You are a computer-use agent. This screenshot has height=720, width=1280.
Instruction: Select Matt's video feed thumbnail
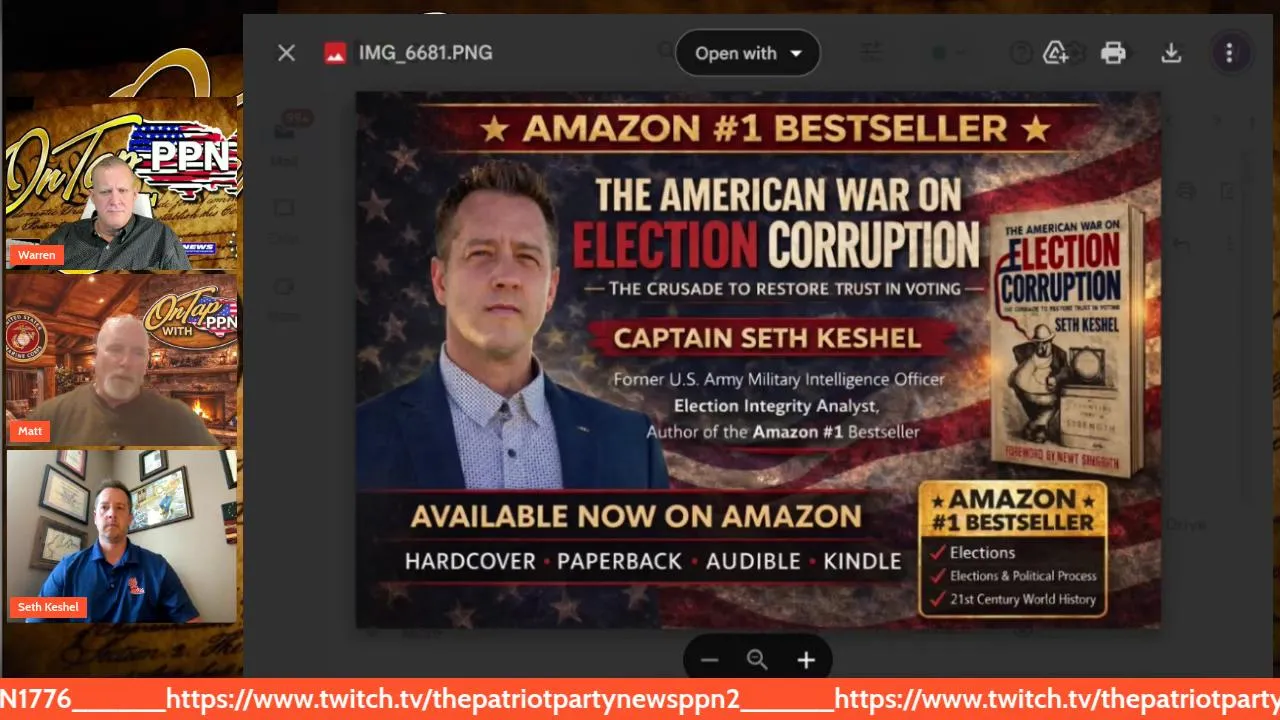click(121, 360)
